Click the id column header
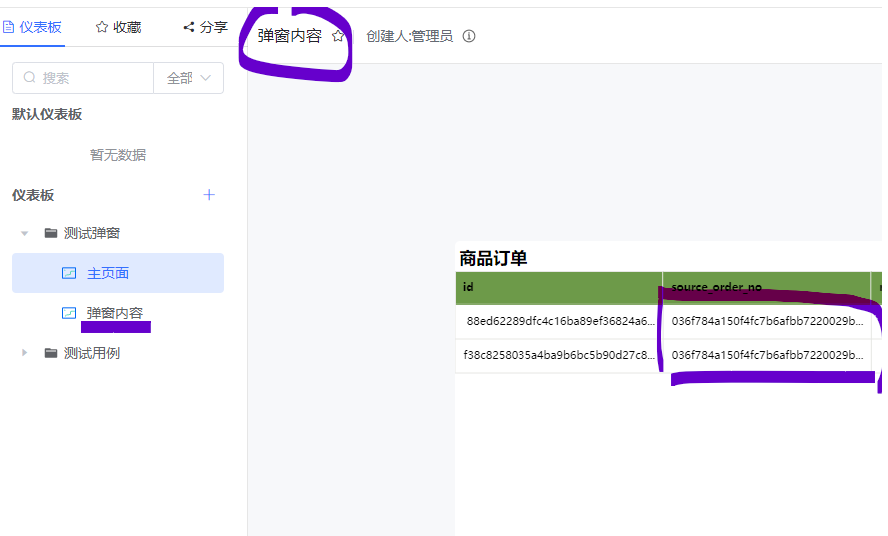Viewport: 888px width, 536px height. 559,287
